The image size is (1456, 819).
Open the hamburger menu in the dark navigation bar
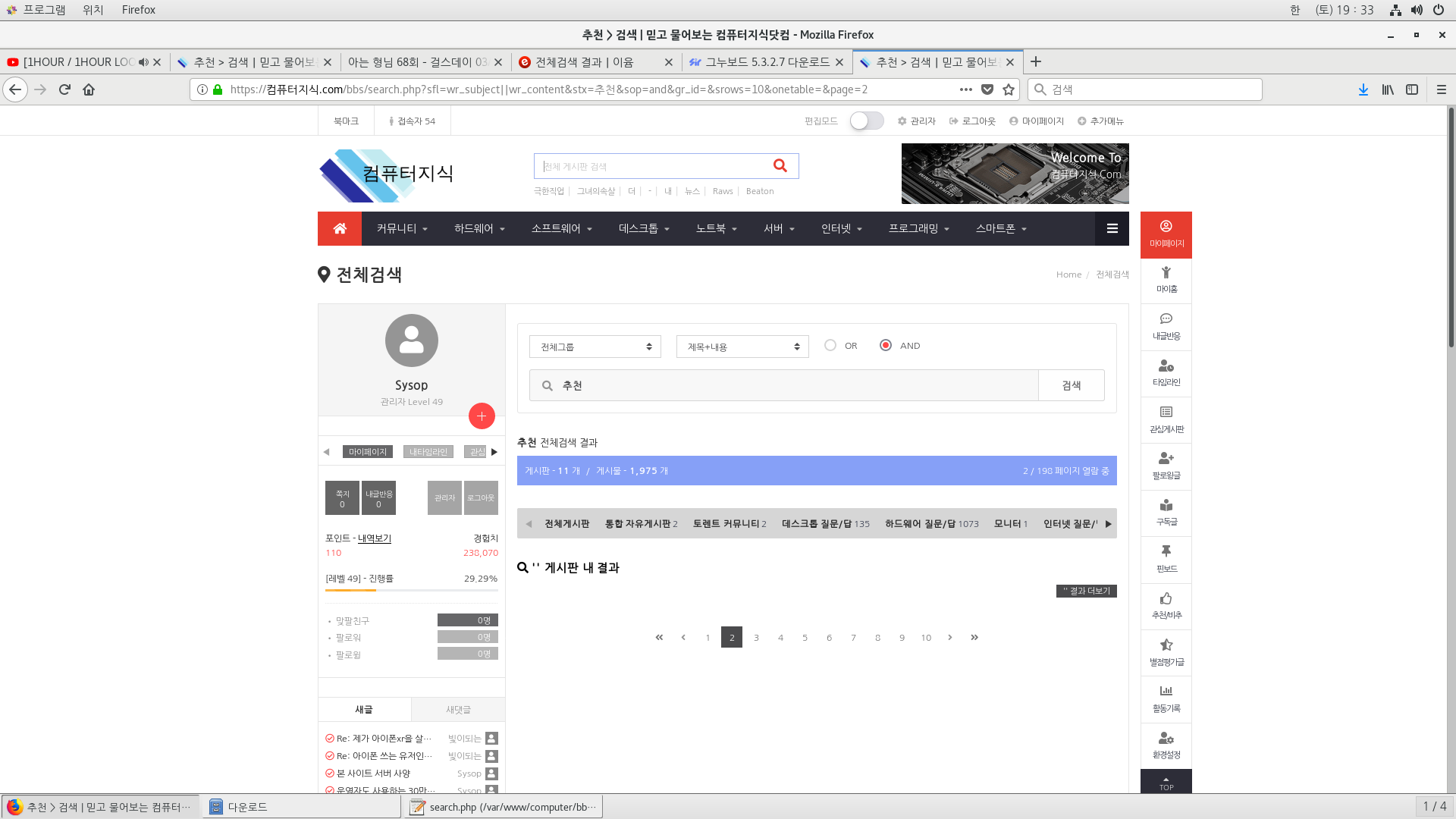(x=1112, y=228)
